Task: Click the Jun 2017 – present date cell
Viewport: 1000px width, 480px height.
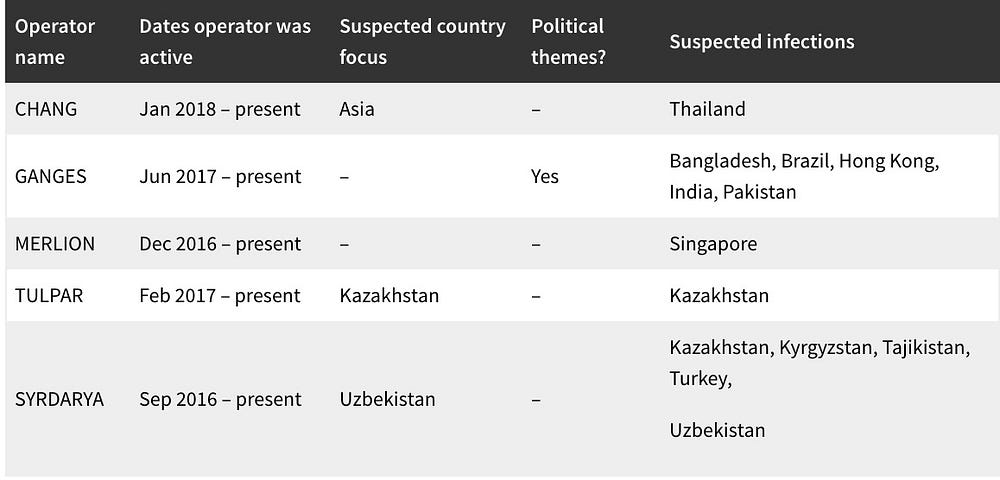Action: click(220, 177)
